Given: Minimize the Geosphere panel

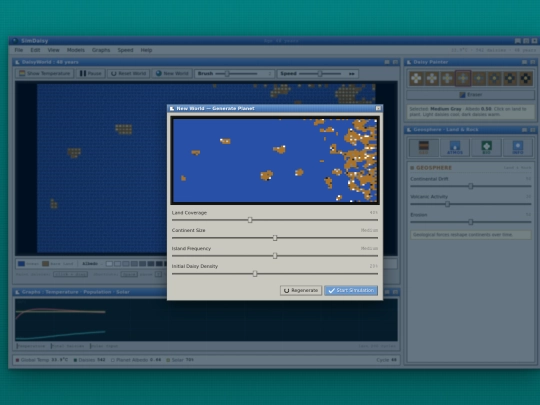Looking at the screenshot, I should 524,130.
